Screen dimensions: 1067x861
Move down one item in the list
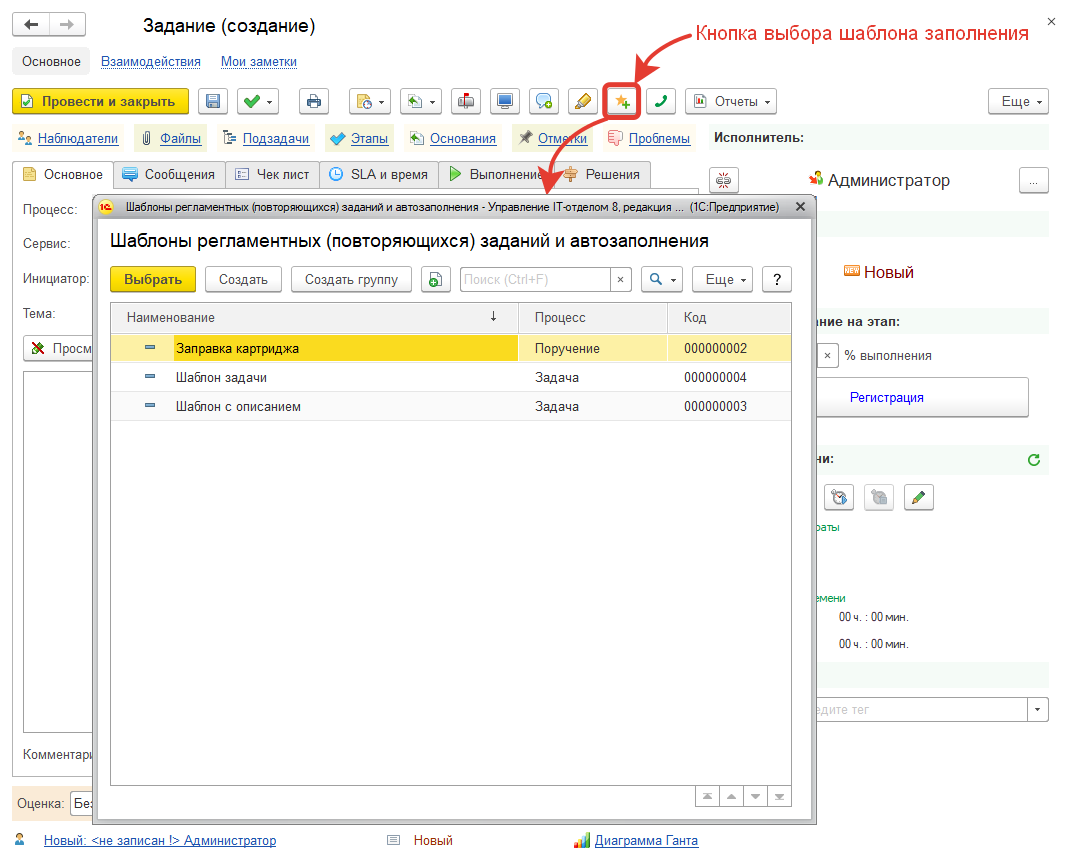755,796
